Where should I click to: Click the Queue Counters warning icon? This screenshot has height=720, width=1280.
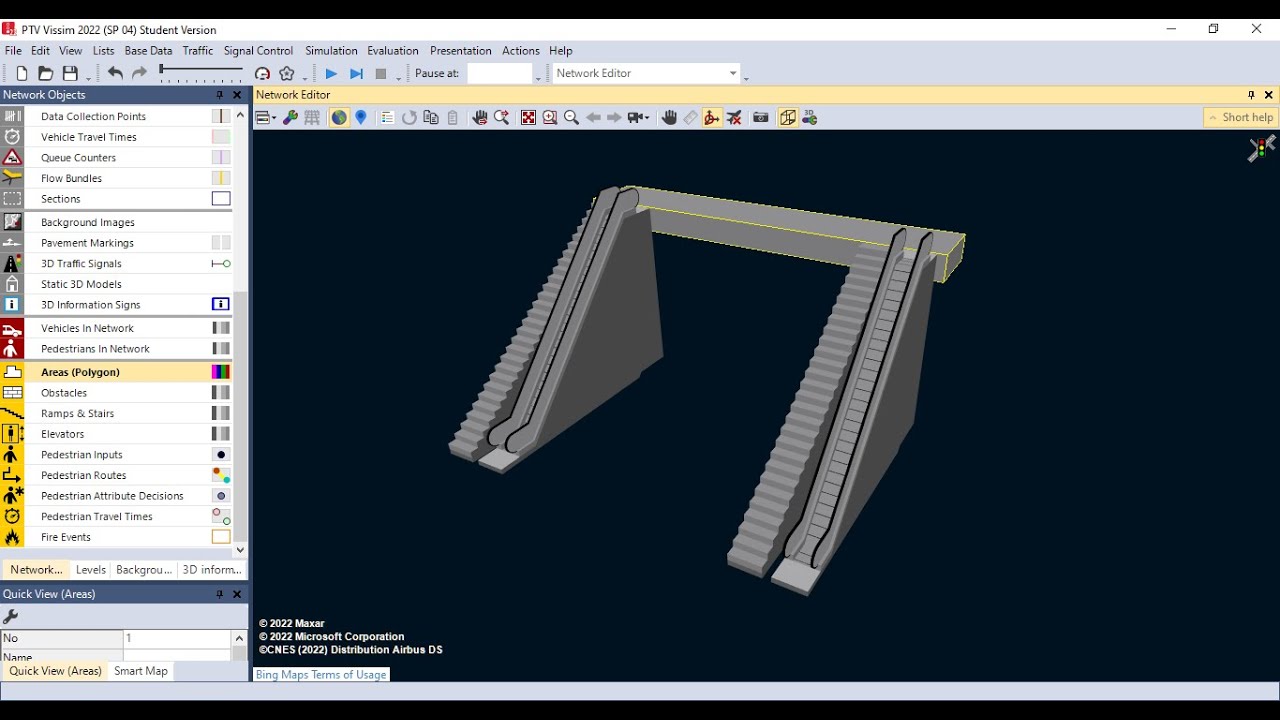click(x=12, y=157)
